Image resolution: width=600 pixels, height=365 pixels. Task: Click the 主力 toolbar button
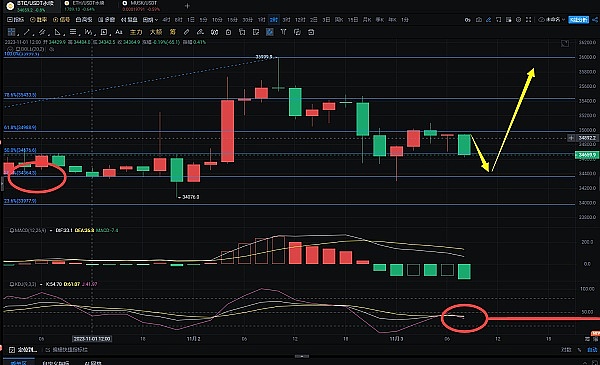click(x=136, y=32)
